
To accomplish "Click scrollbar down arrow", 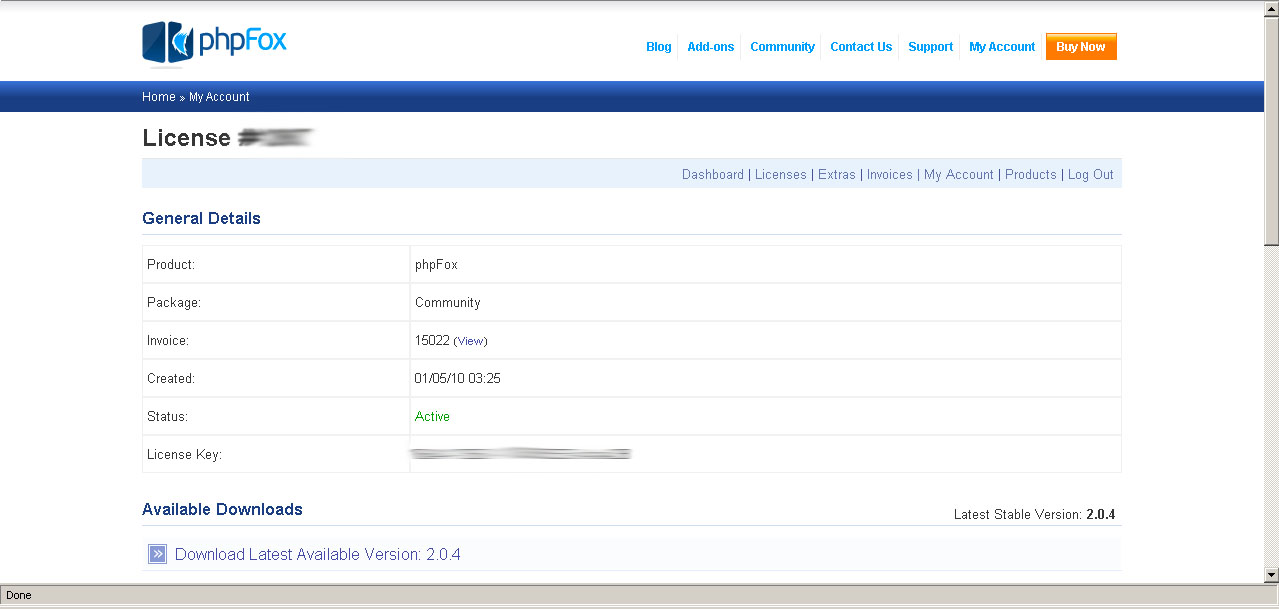I will pyautogui.click(x=1271, y=575).
